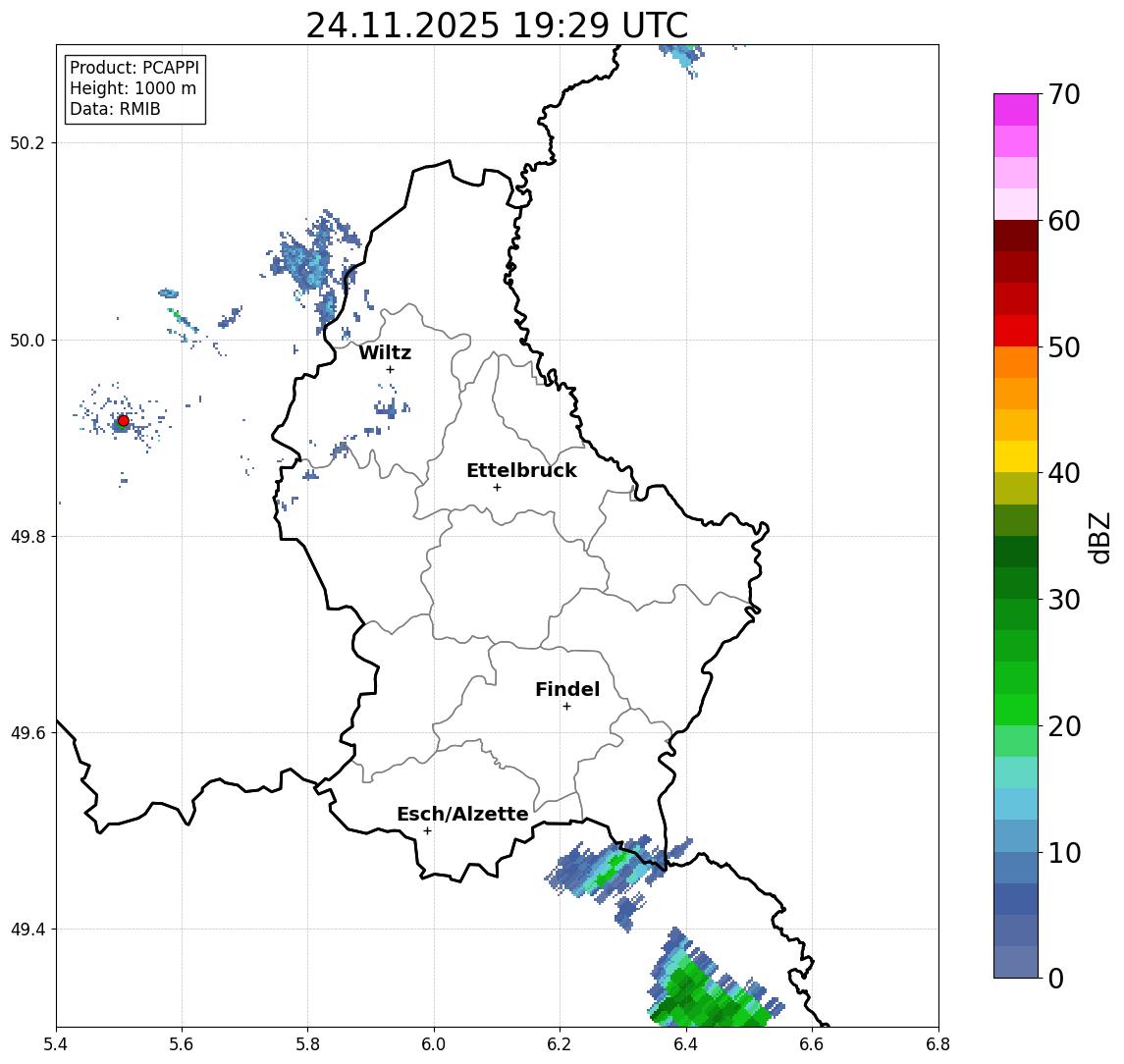The image size is (1124, 1064).
Task: Click the plus marker below Findel
Action: tap(566, 707)
